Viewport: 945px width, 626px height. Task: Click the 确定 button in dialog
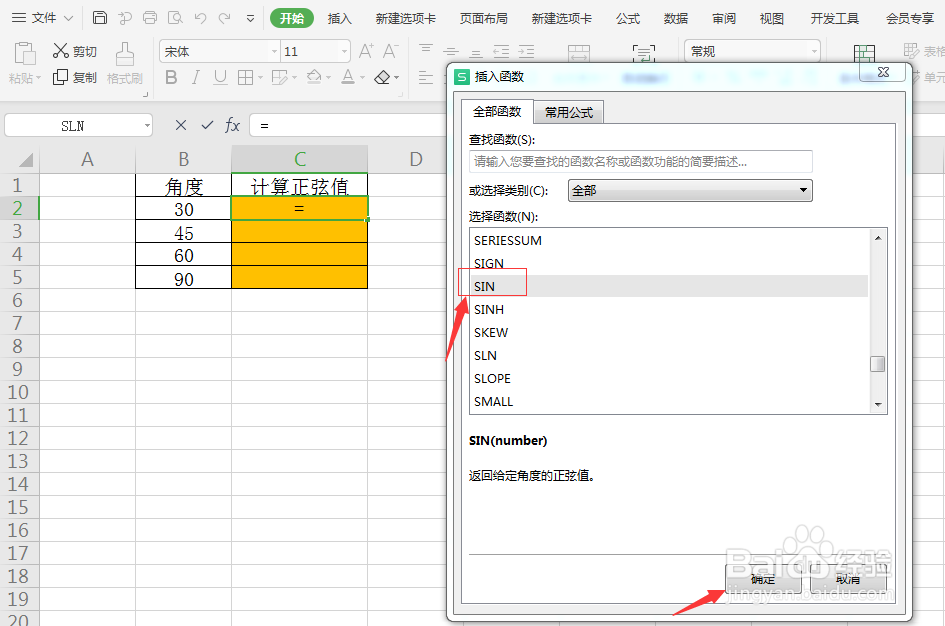pos(763,578)
